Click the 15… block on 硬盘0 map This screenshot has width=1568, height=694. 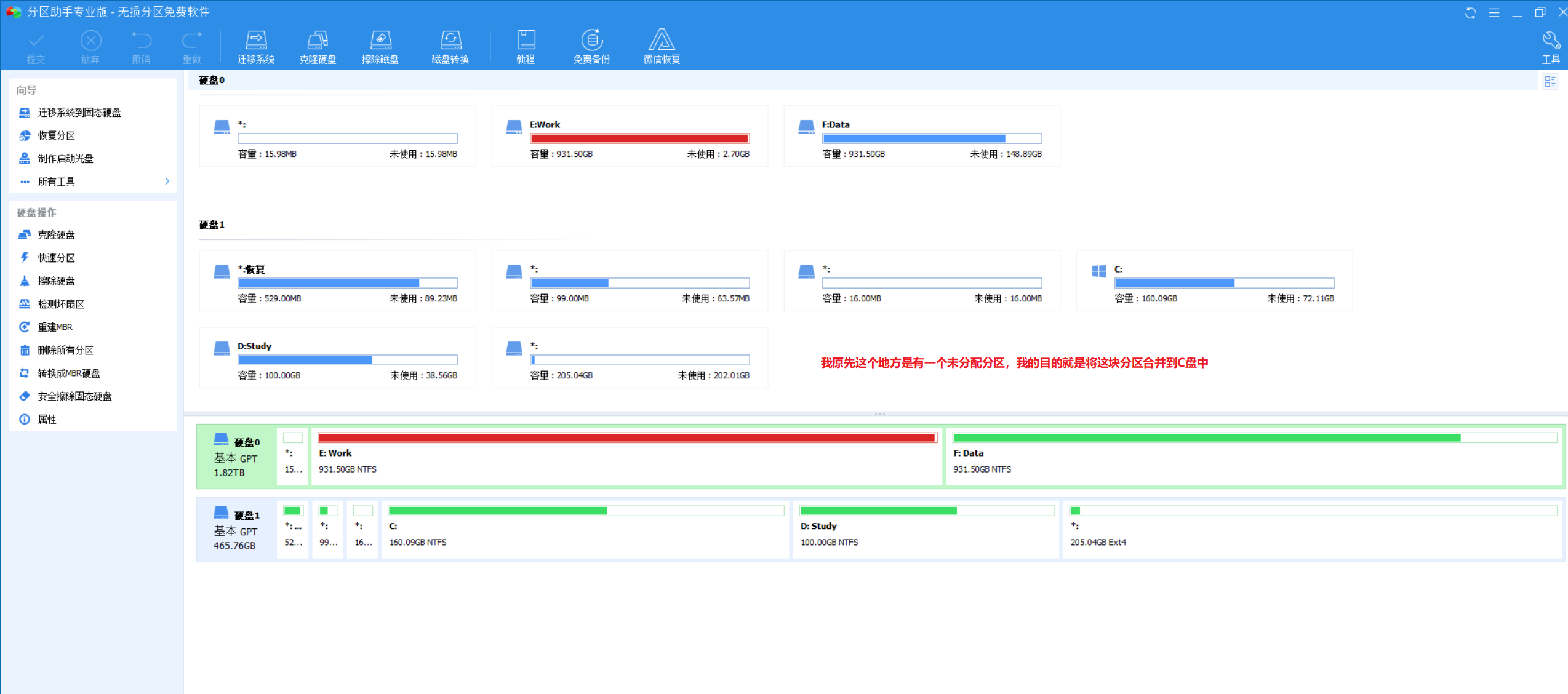point(293,457)
